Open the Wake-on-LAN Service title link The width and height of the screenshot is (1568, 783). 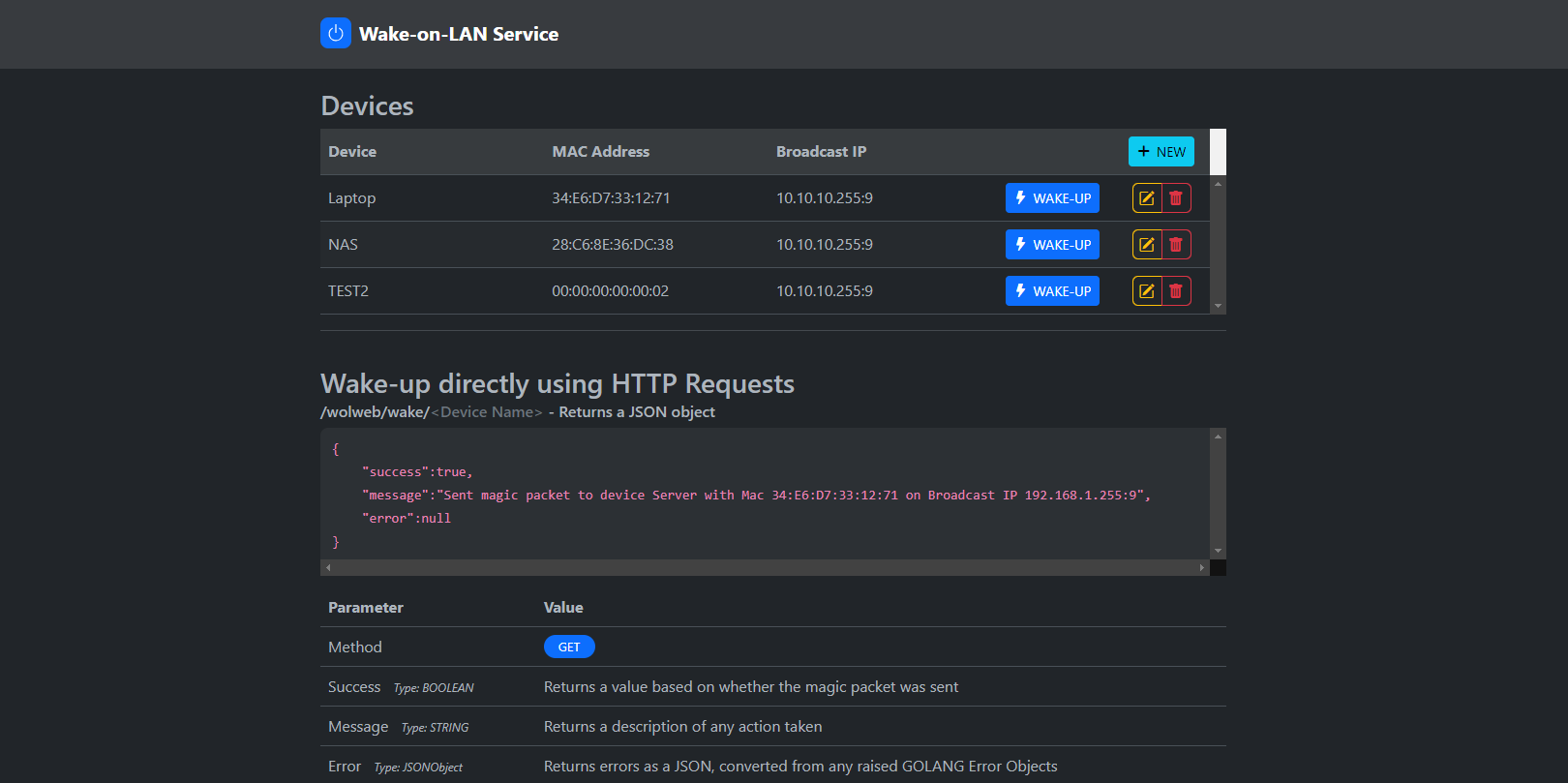pos(459,34)
